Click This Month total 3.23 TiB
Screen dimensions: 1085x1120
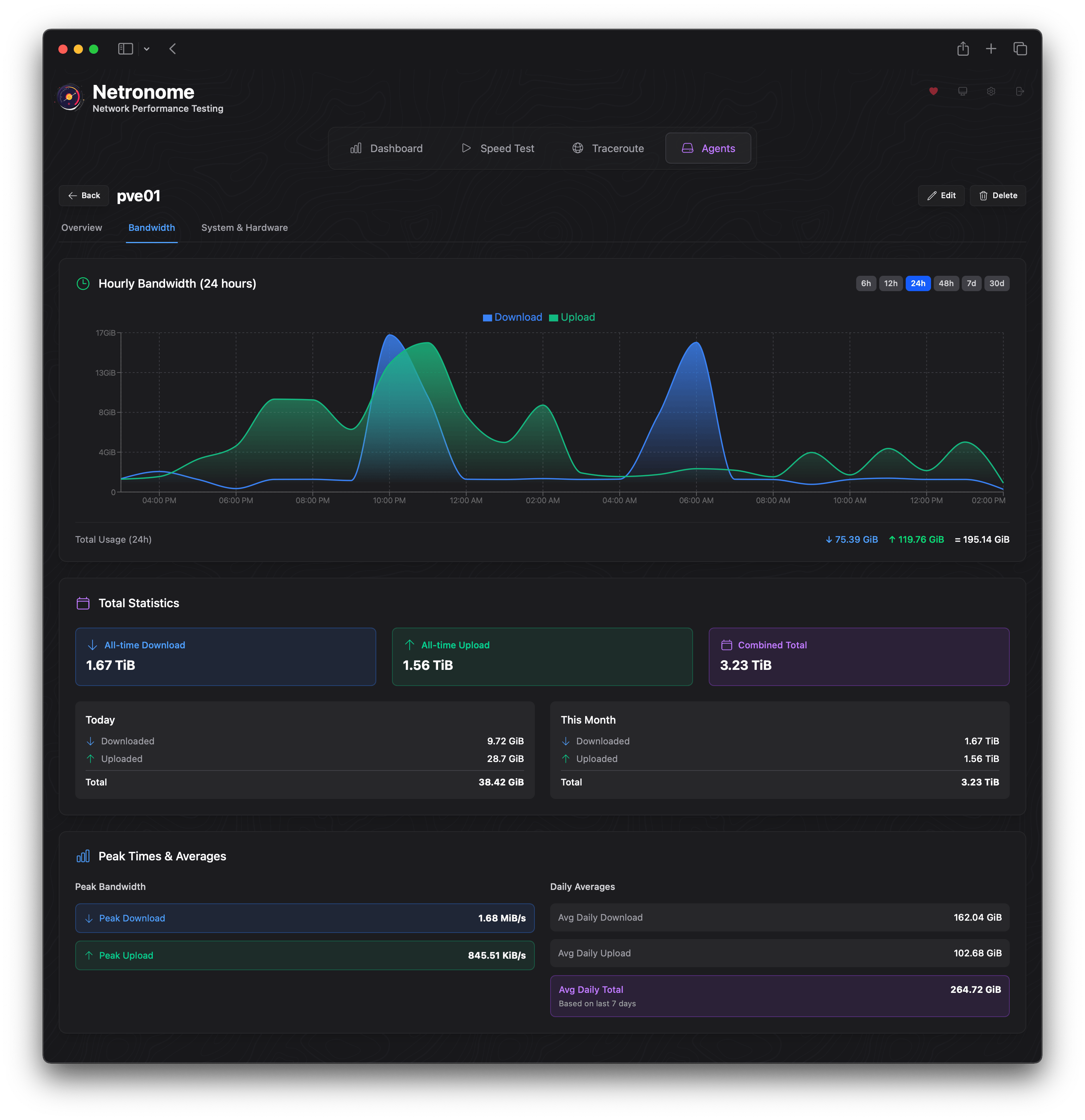point(979,782)
